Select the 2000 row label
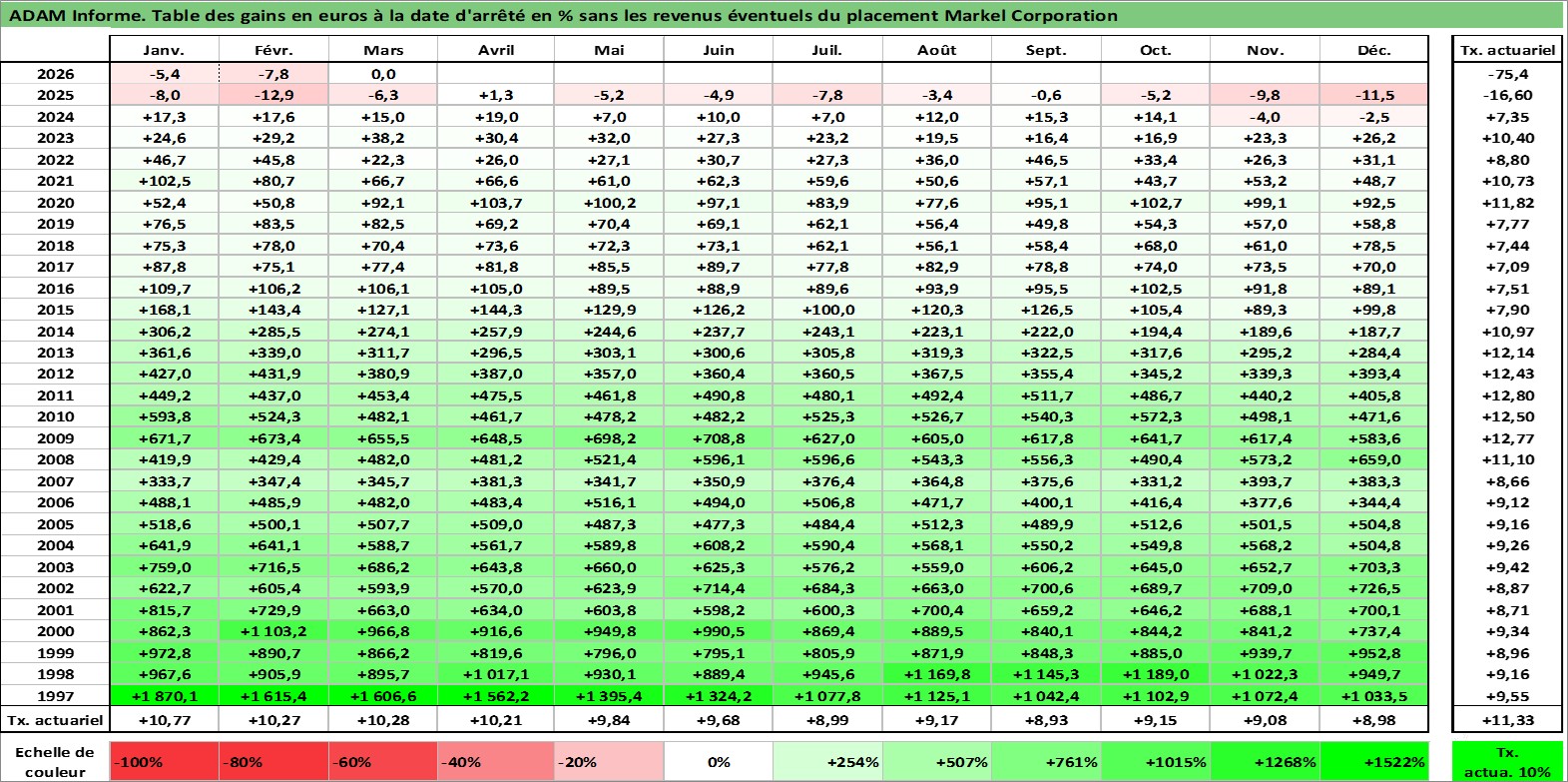The image size is (1568, 782). coord(55,631)
